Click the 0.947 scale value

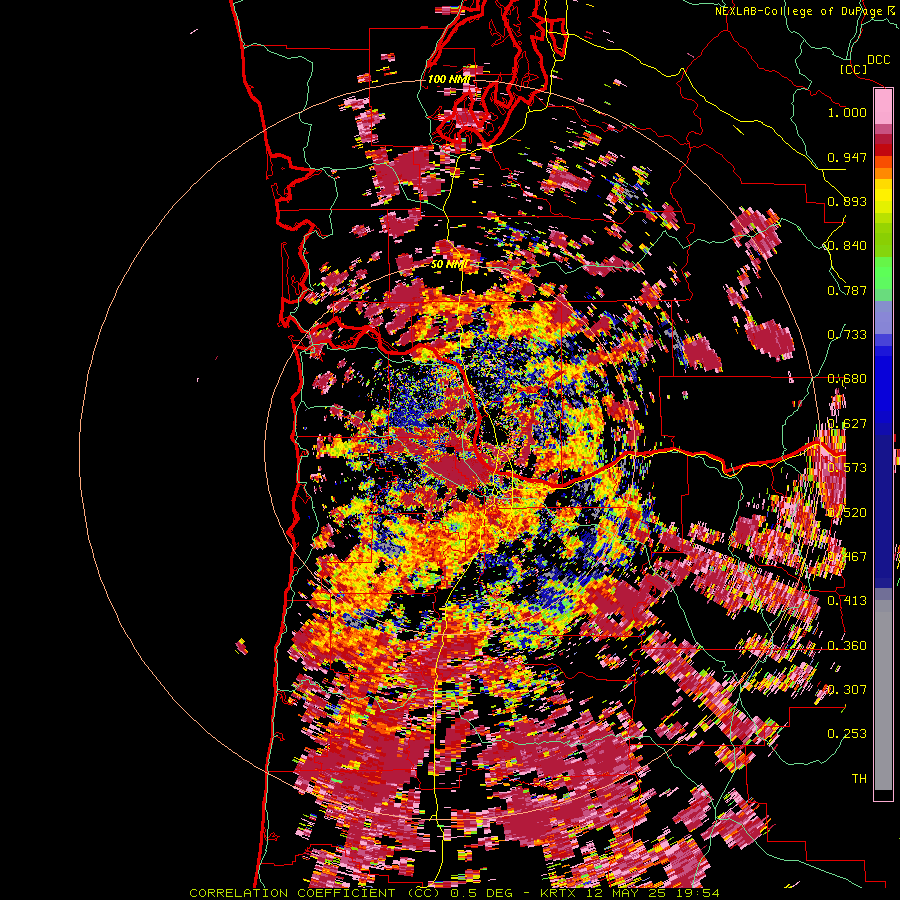[x=847, y=157]
